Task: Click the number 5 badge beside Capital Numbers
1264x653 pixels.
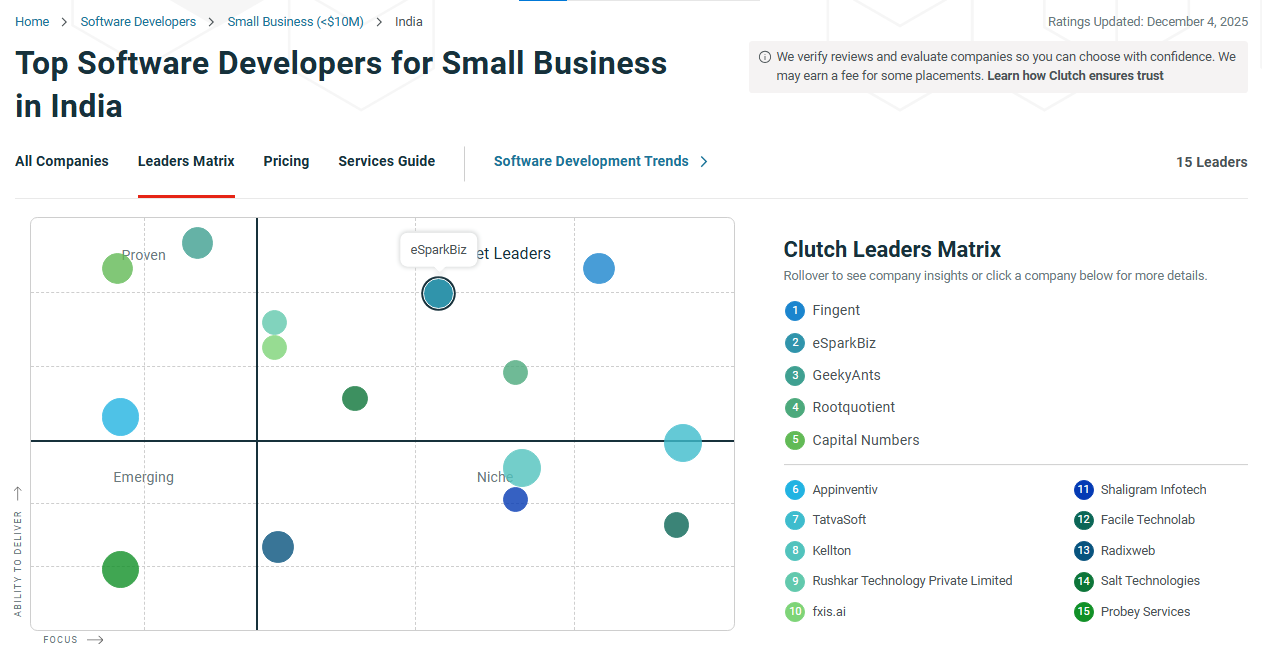Action: coord(795,440)
